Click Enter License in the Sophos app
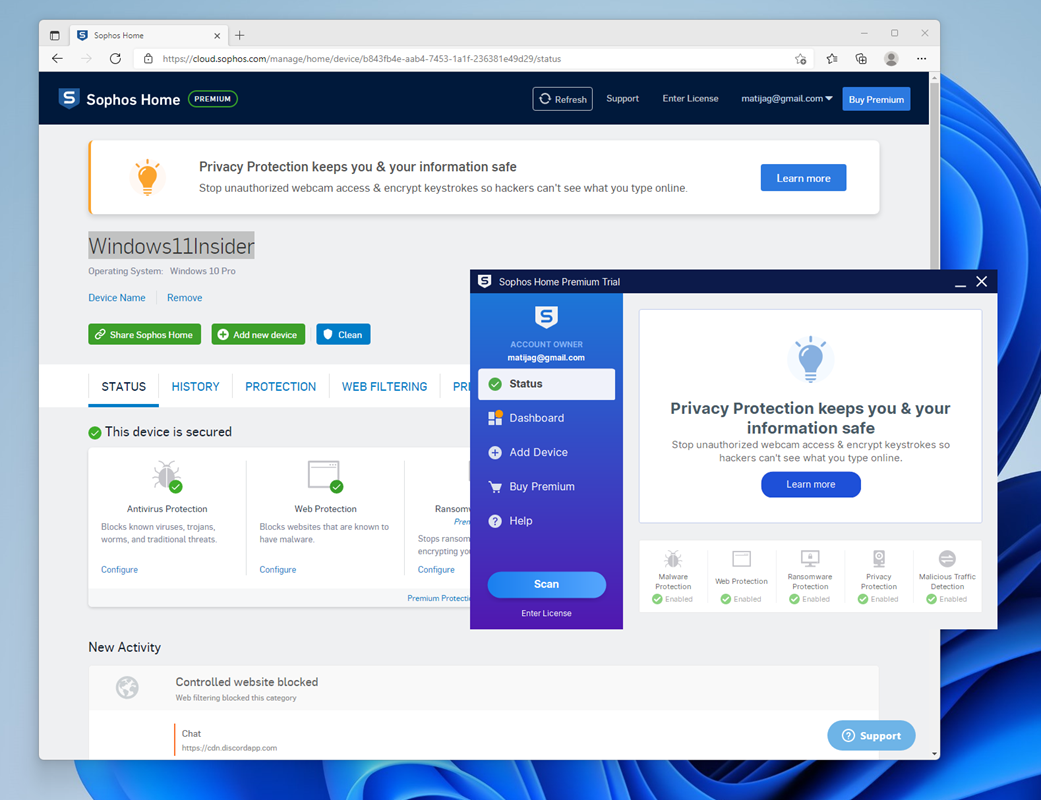This screenshot has width=1041, height=800. (x=546, y=613)
